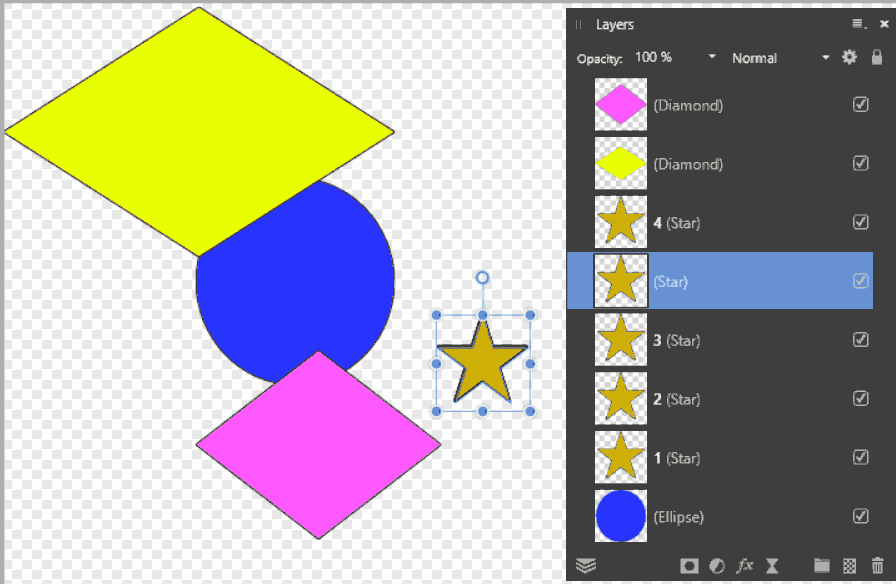Add a live filter hourglass icon
The width and height of the screenshot is (896, 584).
(x=771, y=566)
